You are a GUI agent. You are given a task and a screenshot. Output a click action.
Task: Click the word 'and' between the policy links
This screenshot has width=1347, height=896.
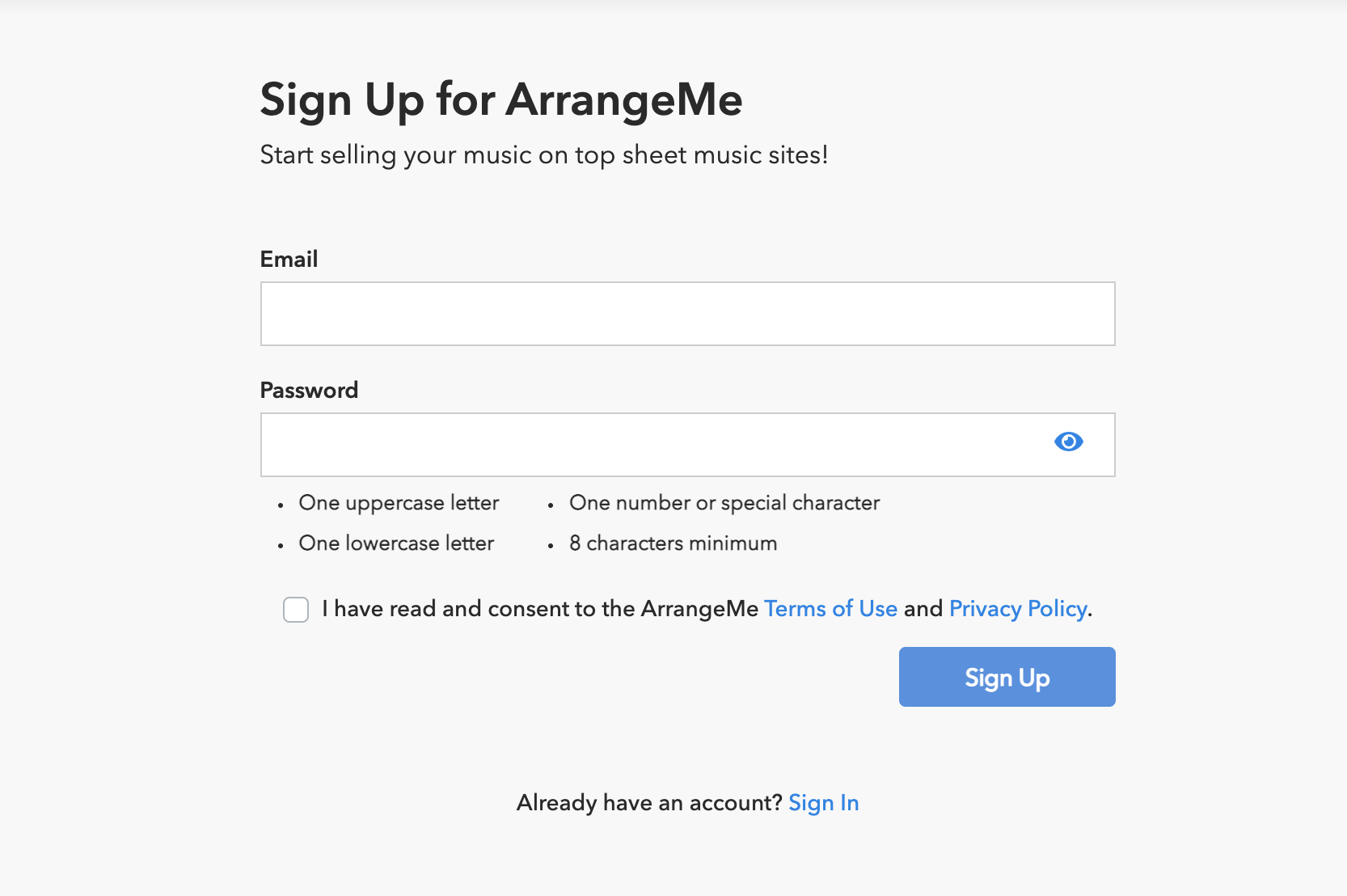pyautogui.click(x=923, y=608)
